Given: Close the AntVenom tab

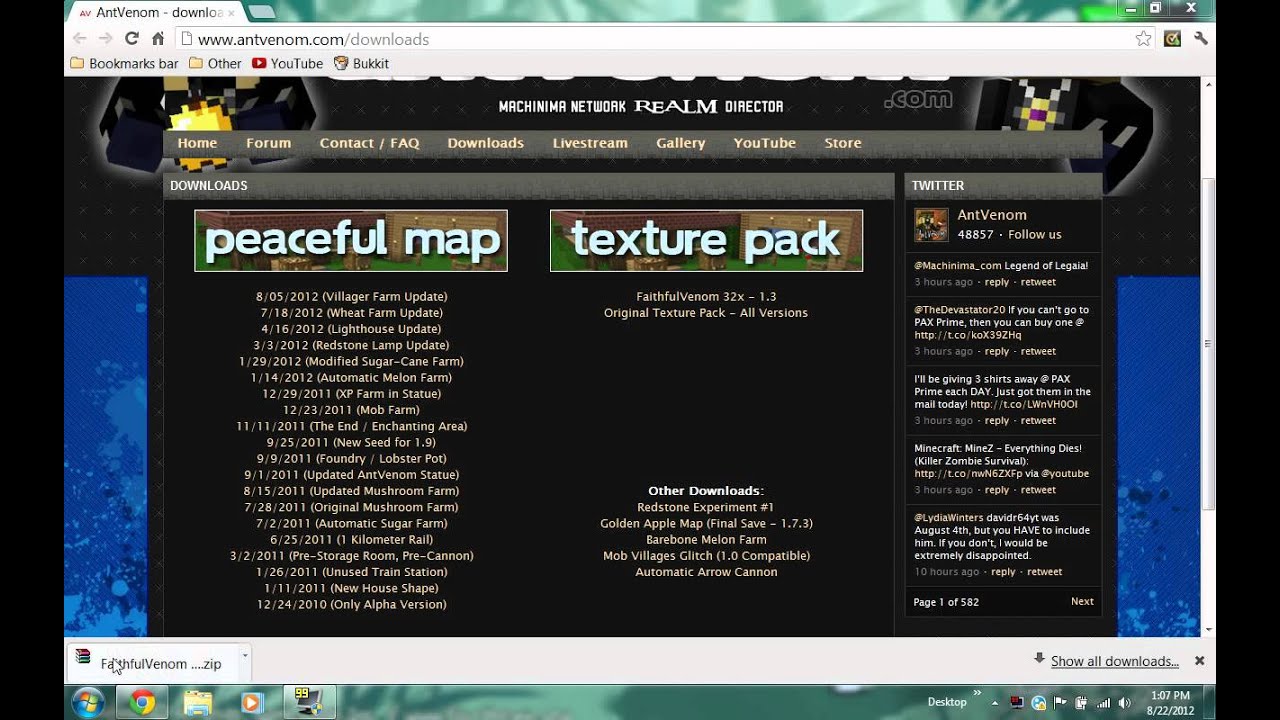Looking at the screenshot, I should (232, 12).
